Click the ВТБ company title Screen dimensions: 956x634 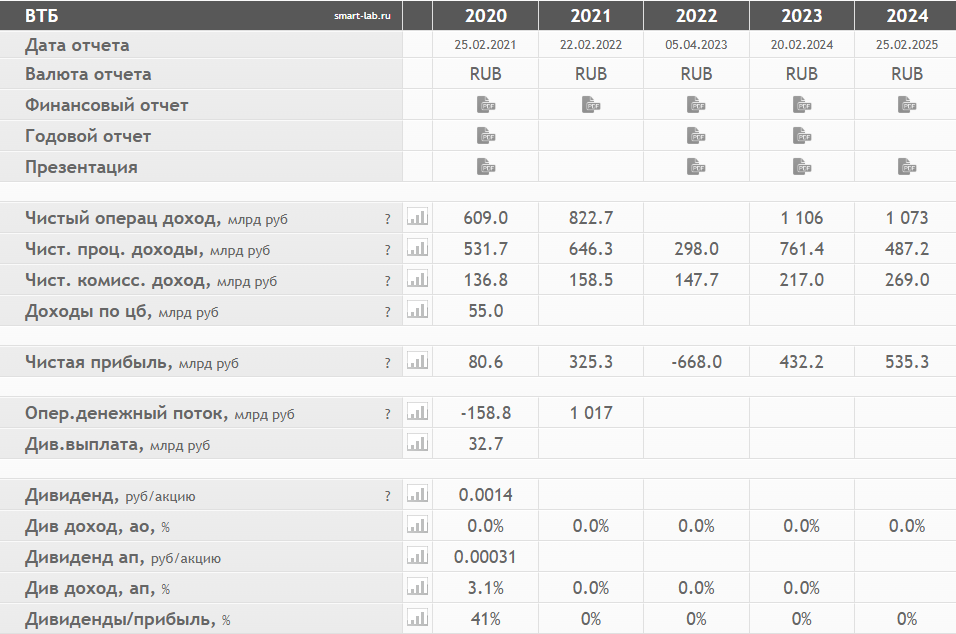41,16
